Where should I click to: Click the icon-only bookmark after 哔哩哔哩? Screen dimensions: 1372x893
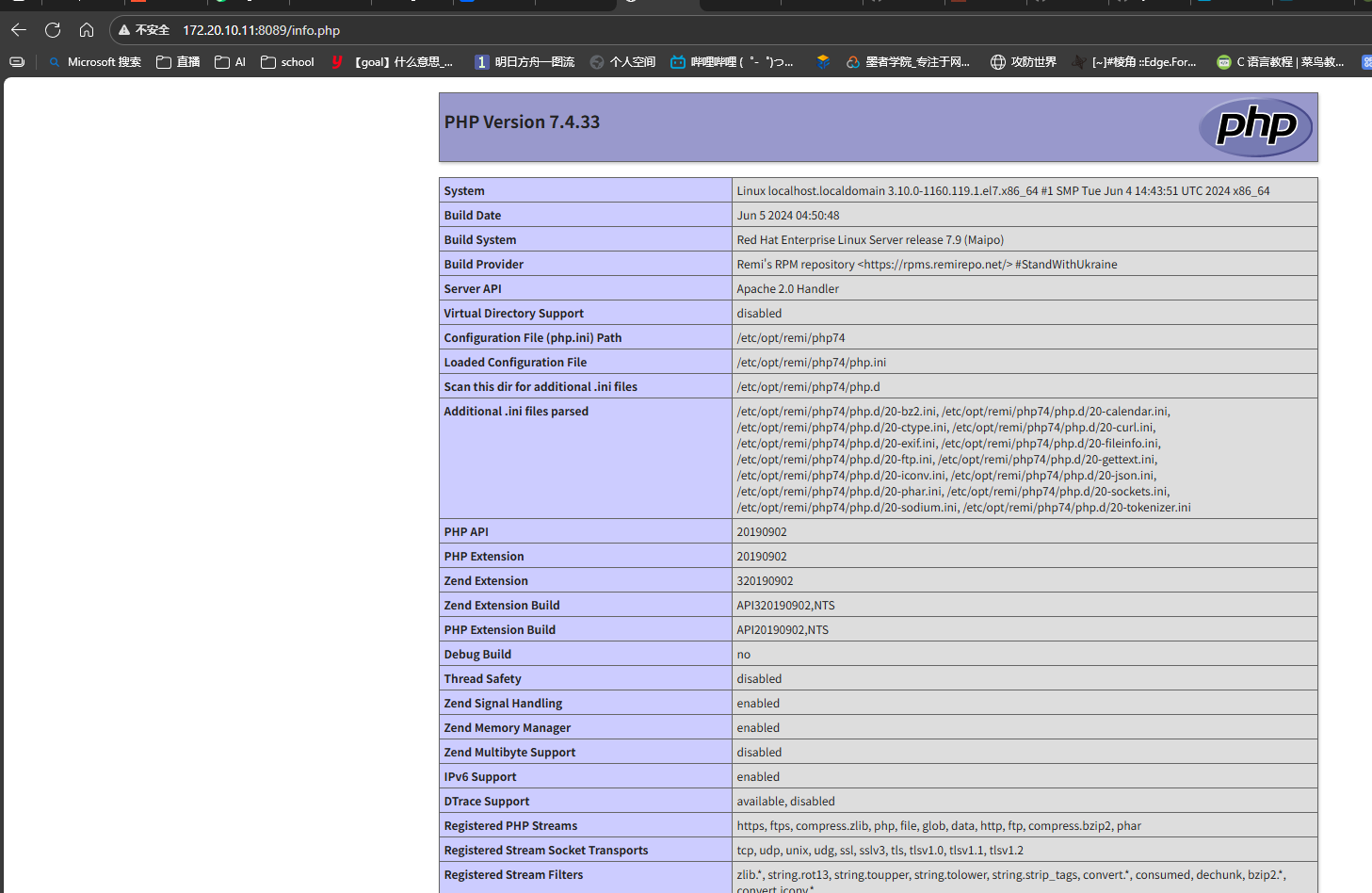click(x=823, y=62)
